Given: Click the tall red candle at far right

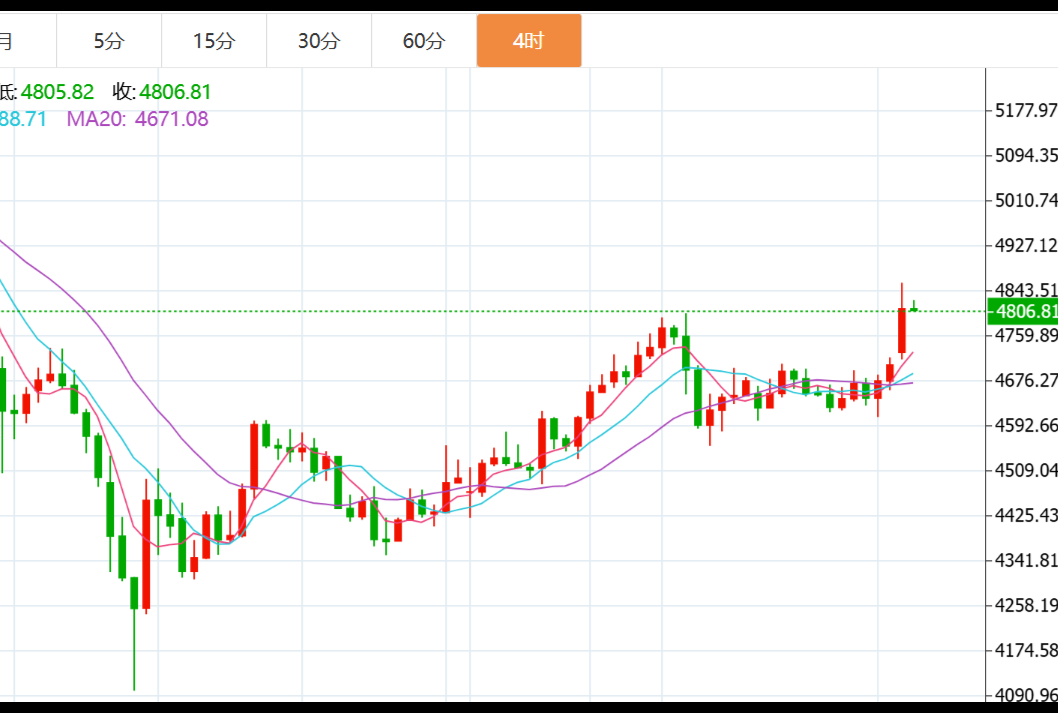Looking at the screenshot, I should click(x=902, y=330).
